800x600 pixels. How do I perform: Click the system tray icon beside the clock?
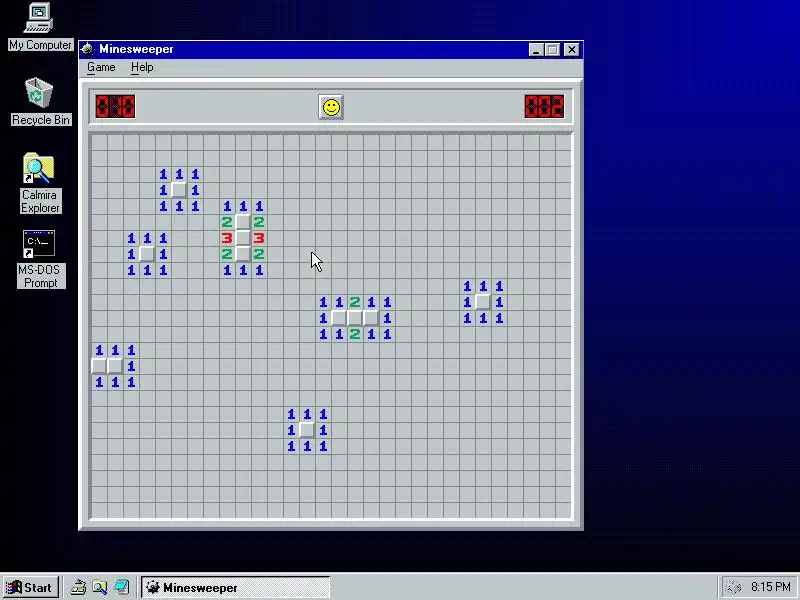coord(733,587)
